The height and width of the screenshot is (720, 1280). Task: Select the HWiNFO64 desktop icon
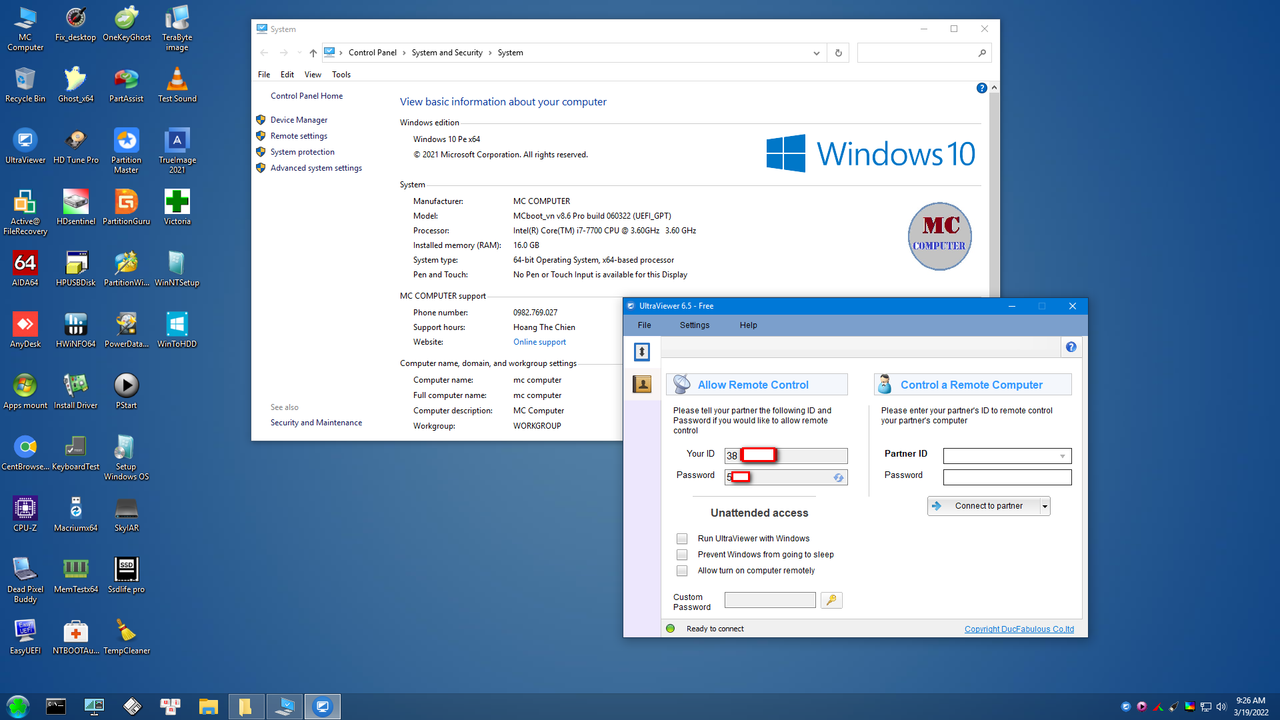click(x=76, y=330)
